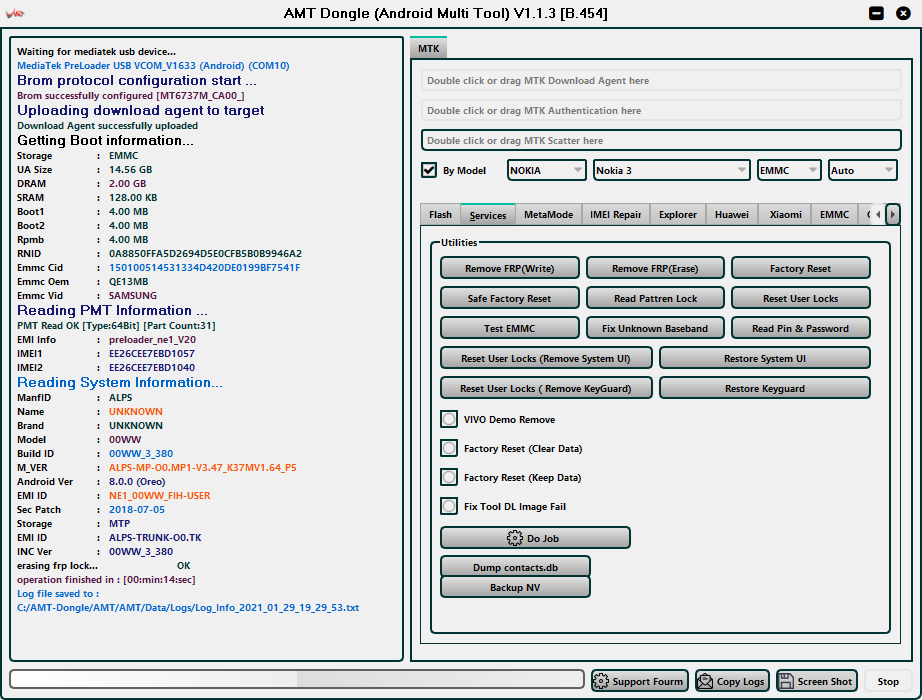
Task: Click Read Pattren Lock button
Action: pyautogui.click(x=655, y=298)
